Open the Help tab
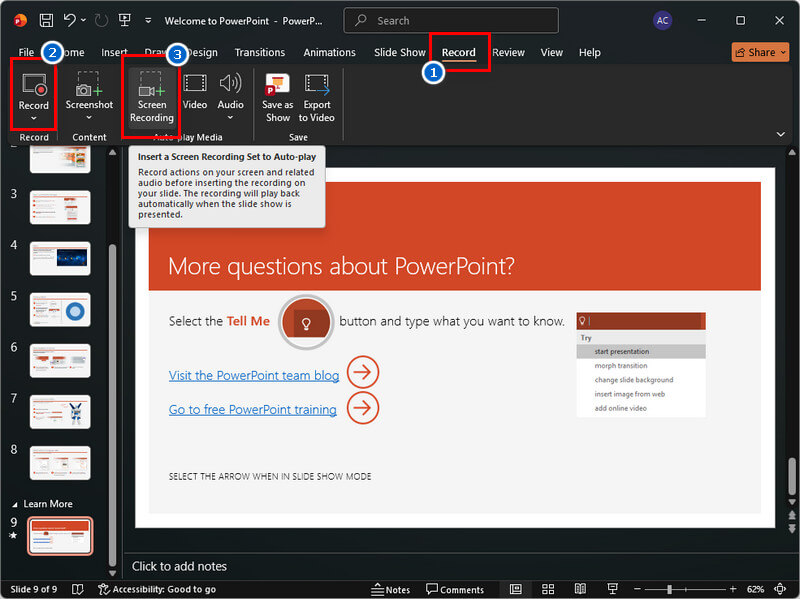The image size is (800, 599). (x=589, y=52)
